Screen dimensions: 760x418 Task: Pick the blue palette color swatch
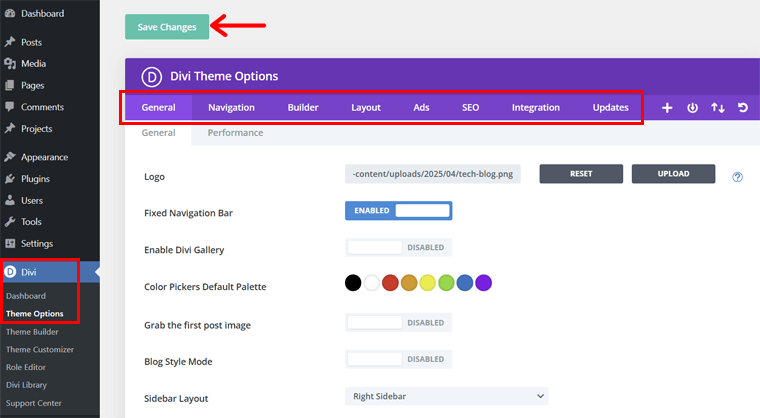tap(465, 283)
